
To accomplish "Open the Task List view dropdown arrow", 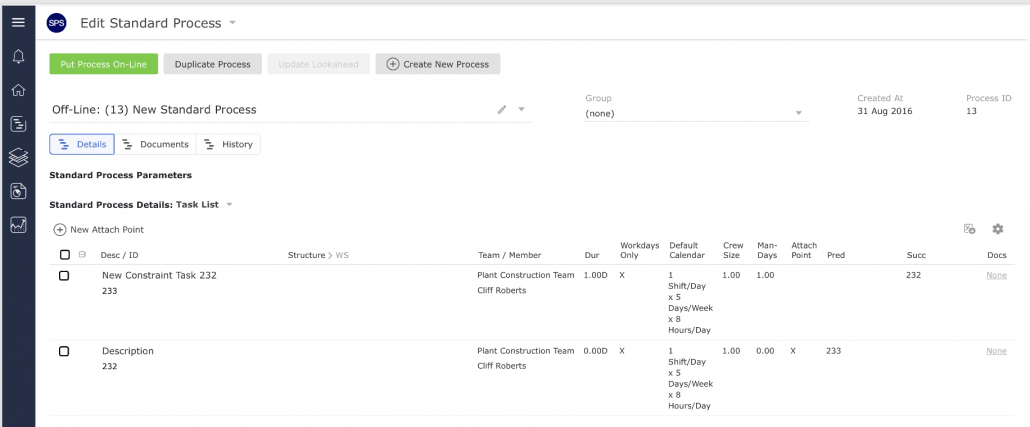I will [229, 204].
